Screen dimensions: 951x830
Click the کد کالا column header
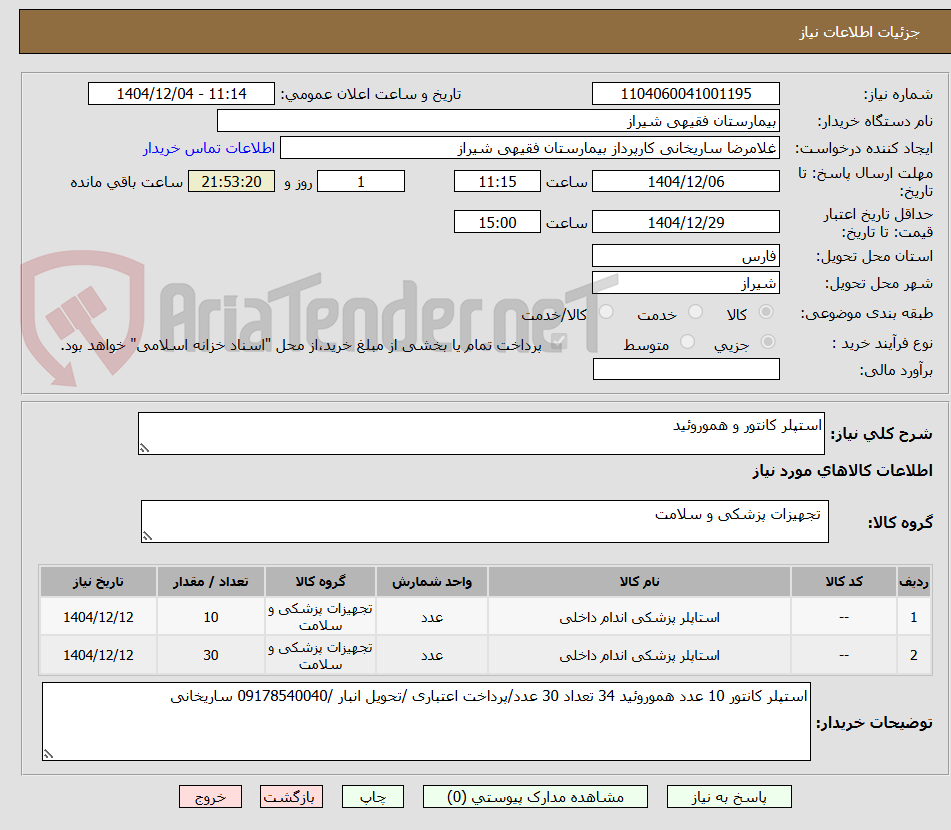[x=844, y=581]
